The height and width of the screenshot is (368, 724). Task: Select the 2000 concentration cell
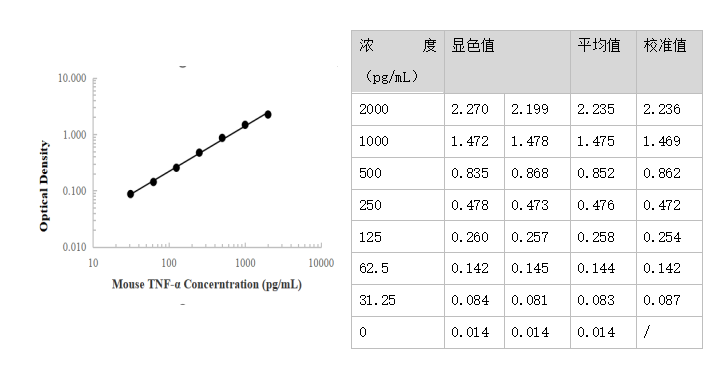click(398, 109)
